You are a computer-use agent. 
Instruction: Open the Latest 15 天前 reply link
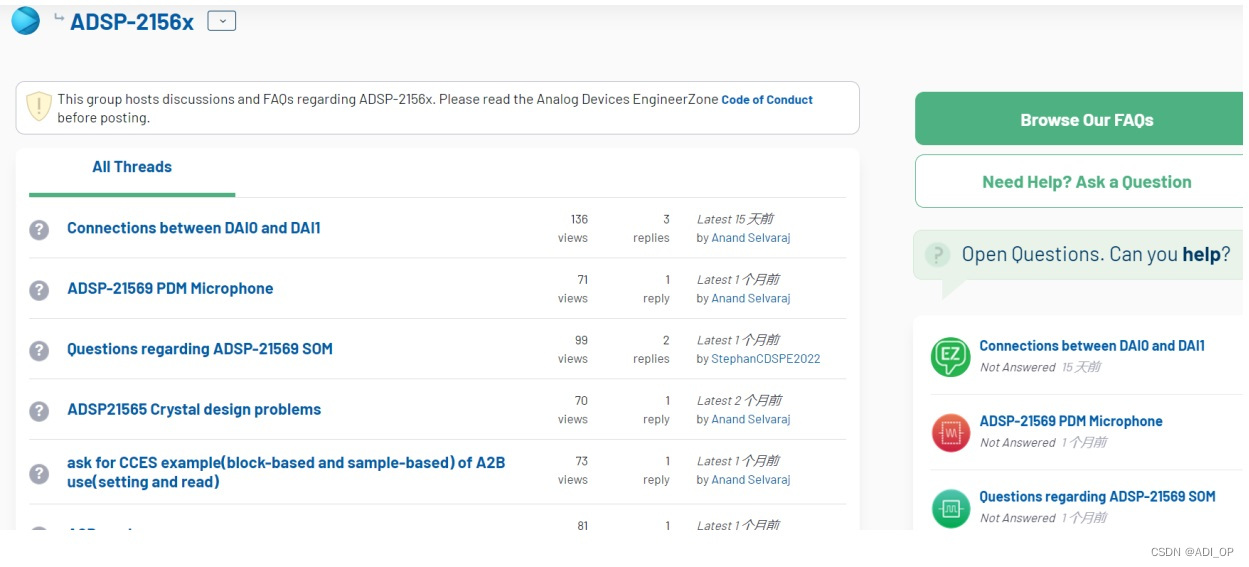(735, 219)
